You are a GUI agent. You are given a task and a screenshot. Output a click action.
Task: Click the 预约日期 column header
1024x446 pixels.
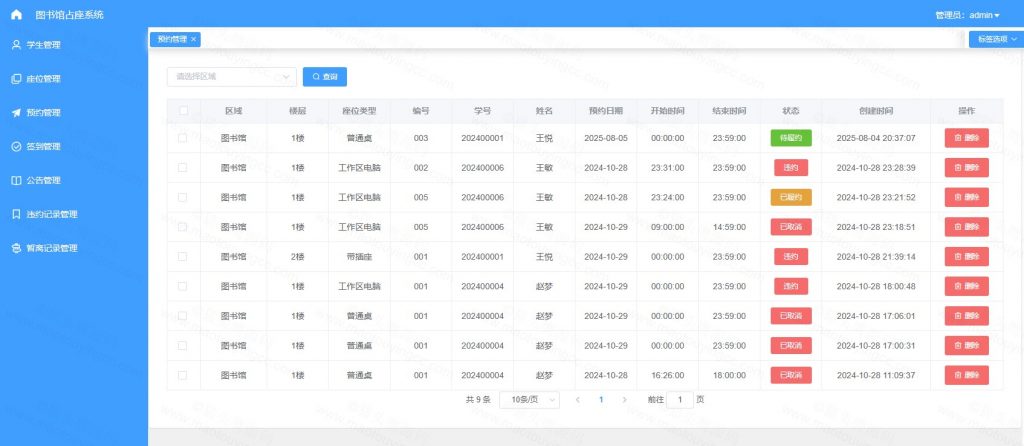click(605, 111)
